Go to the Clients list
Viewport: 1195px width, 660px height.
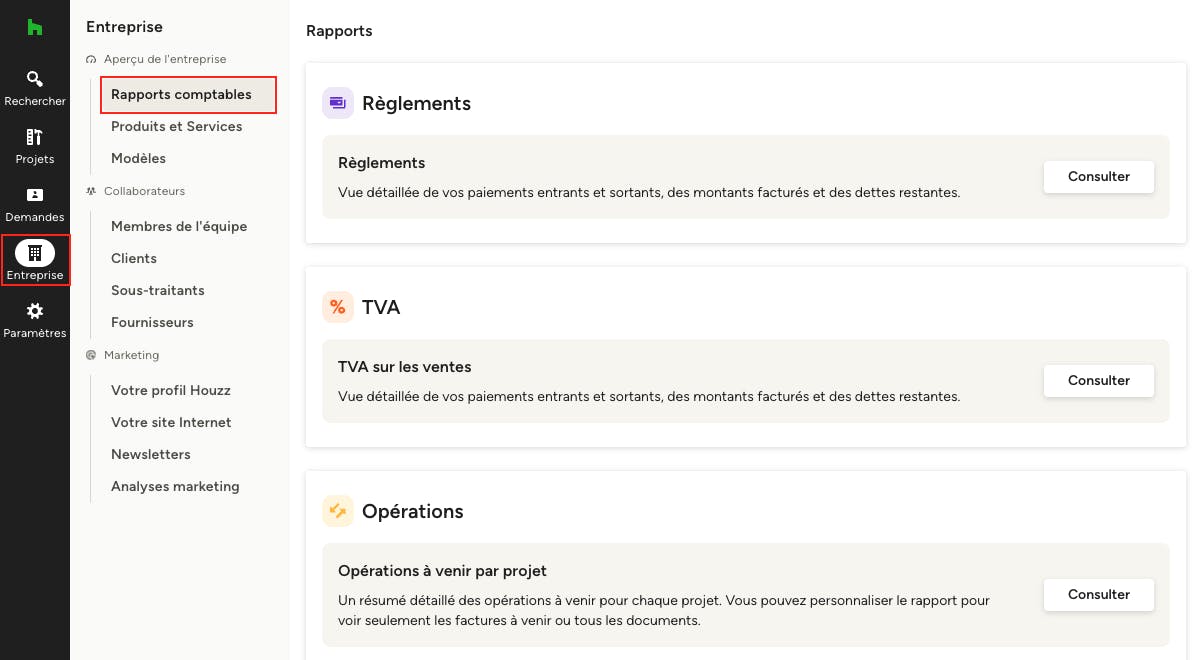(x=134, y=259)
